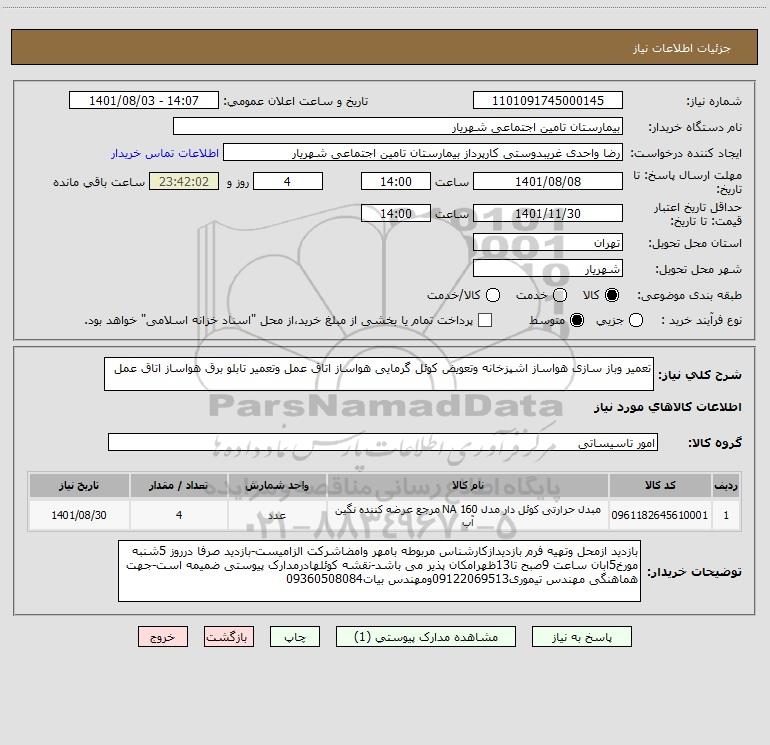Image resolution: width=770 pixels, height=745 pixels.
Task: Click the remaining time countdown 23:42:02
Action: click(184, 181)
